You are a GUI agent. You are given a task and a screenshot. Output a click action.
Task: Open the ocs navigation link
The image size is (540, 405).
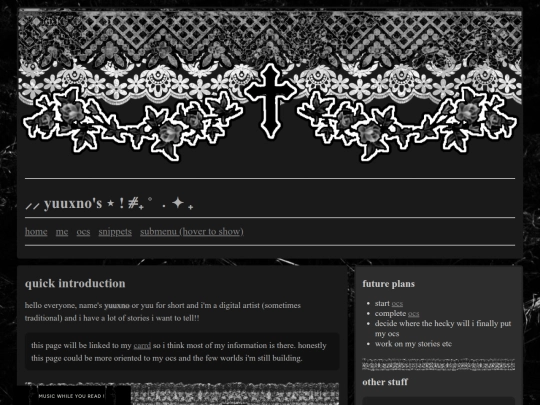point(83,231)
